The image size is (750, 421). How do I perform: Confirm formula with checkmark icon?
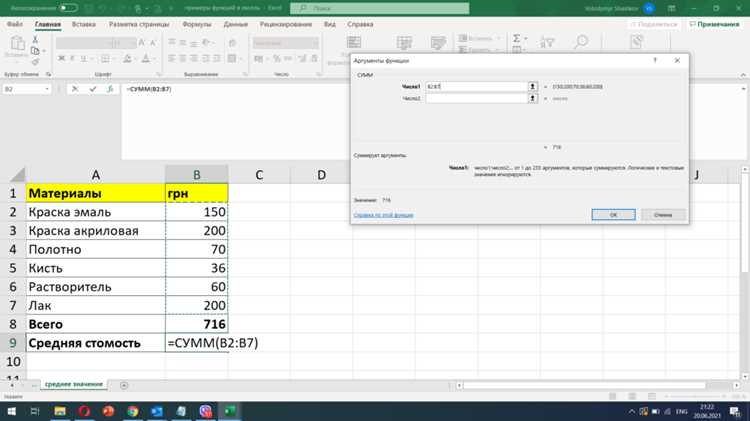tap(93, 89)
